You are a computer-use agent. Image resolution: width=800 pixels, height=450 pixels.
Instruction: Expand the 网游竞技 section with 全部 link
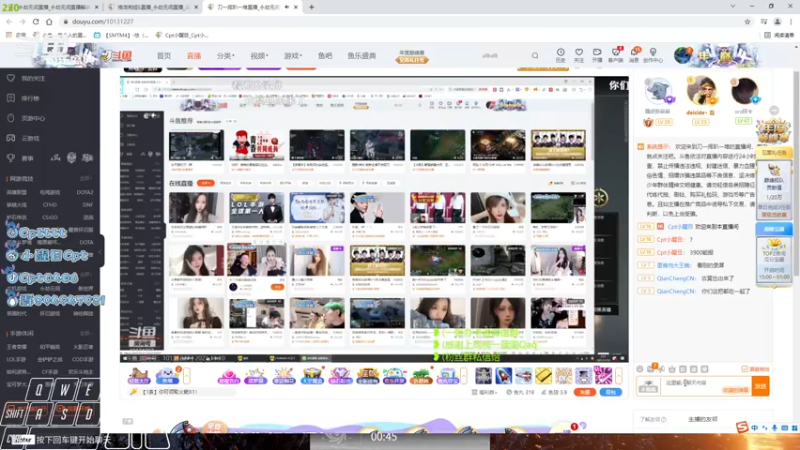pos(85,179)
